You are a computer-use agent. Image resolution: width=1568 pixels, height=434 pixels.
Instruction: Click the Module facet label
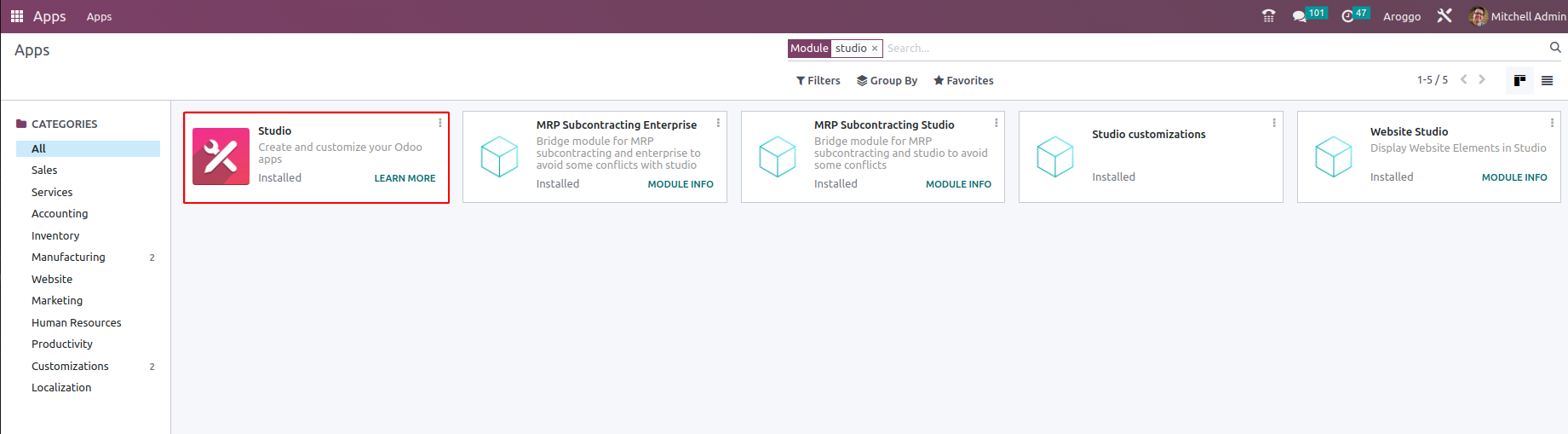coord(809,49)
